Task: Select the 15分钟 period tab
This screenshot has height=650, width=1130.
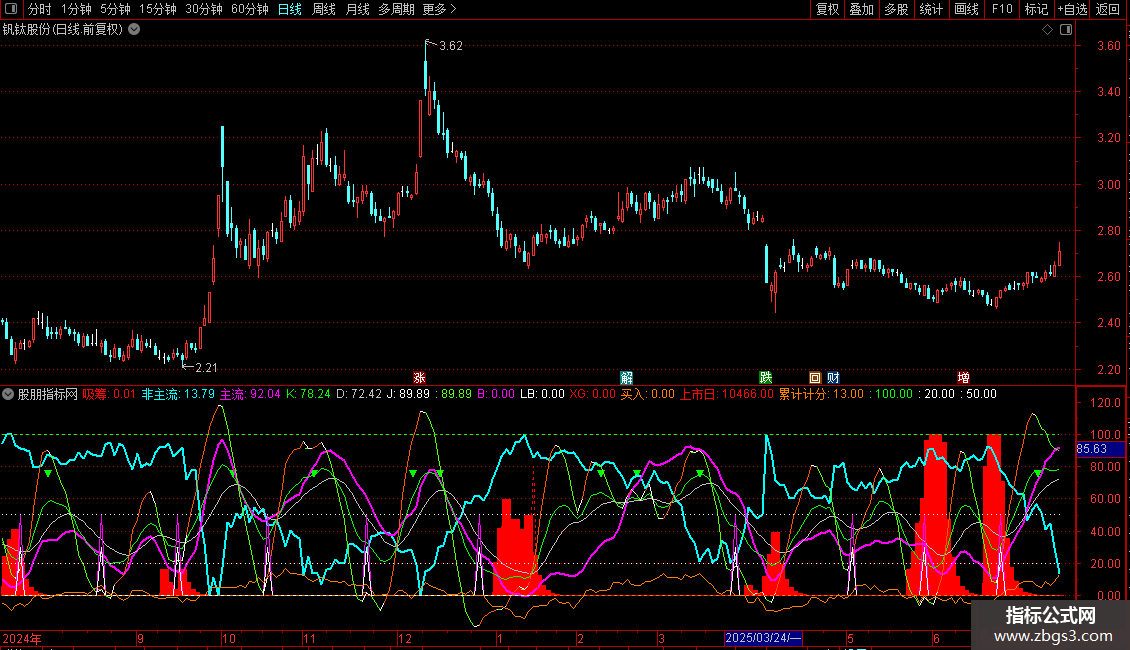Action: tap(158, 9)
